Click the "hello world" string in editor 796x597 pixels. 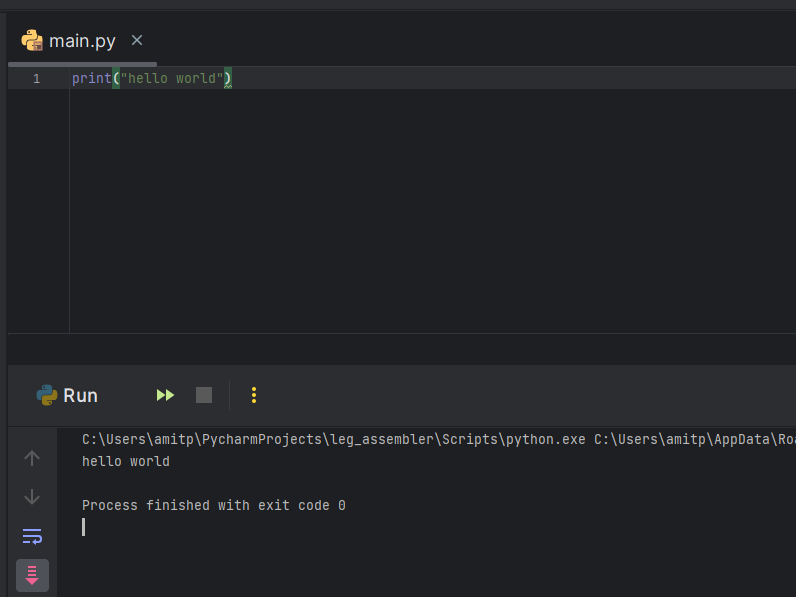(171, 78)
